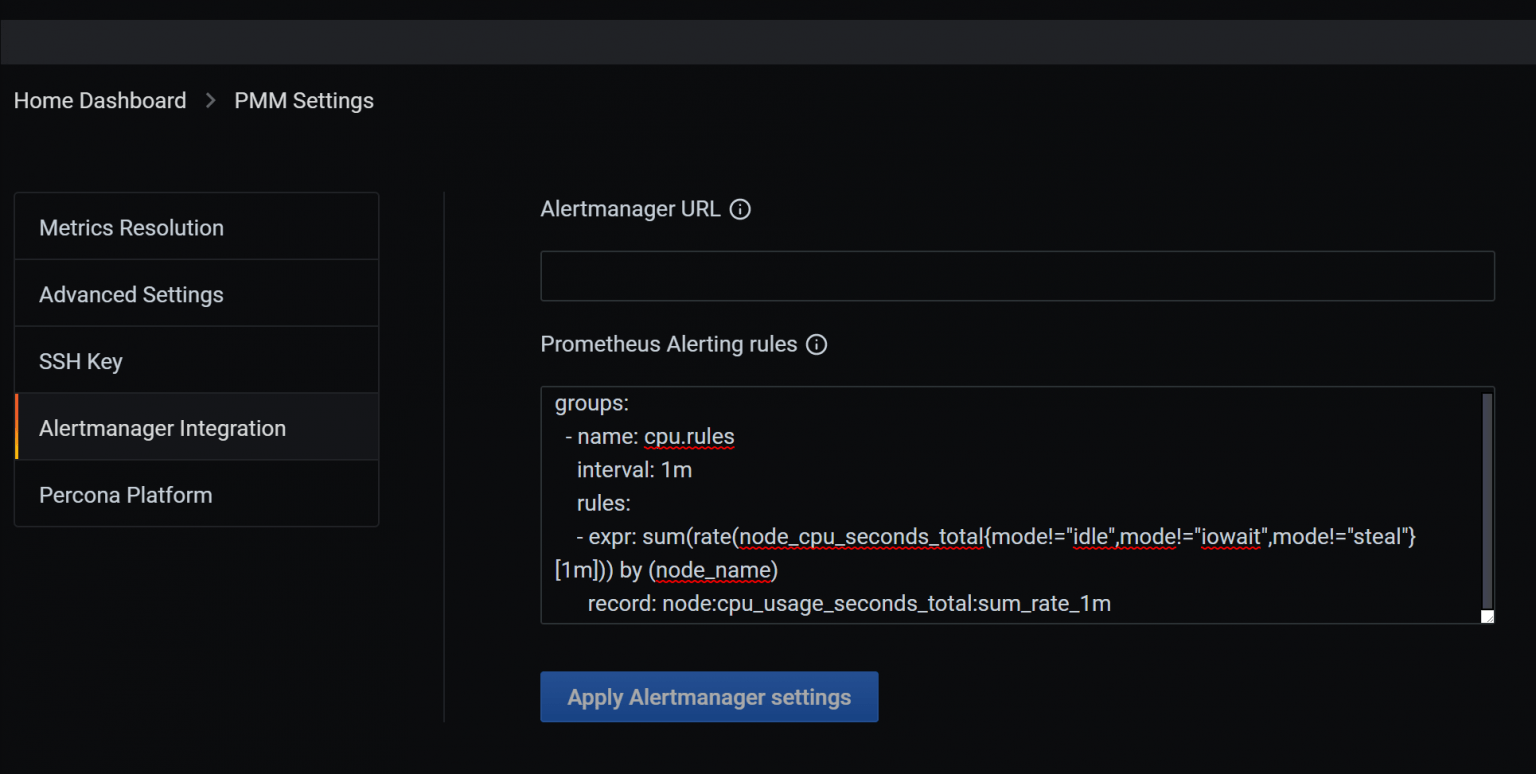Click inside the Alertmanager URL field
Screen dimensions: 1536x774
point(1017,276)
